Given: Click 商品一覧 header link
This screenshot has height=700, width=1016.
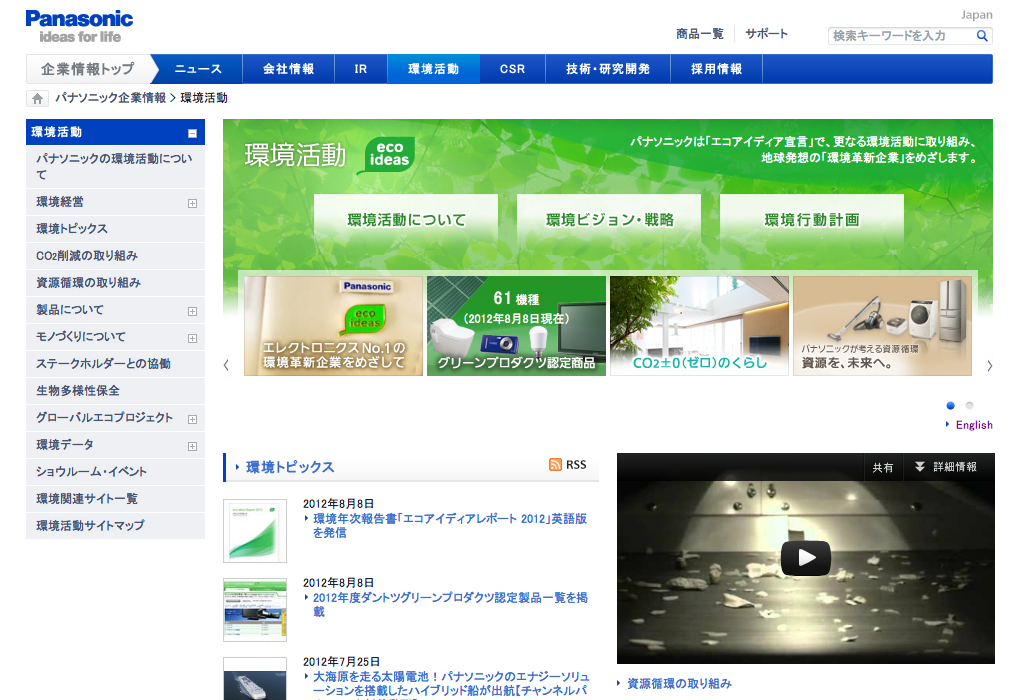Looking at the screenshot, I should [700, 34].
